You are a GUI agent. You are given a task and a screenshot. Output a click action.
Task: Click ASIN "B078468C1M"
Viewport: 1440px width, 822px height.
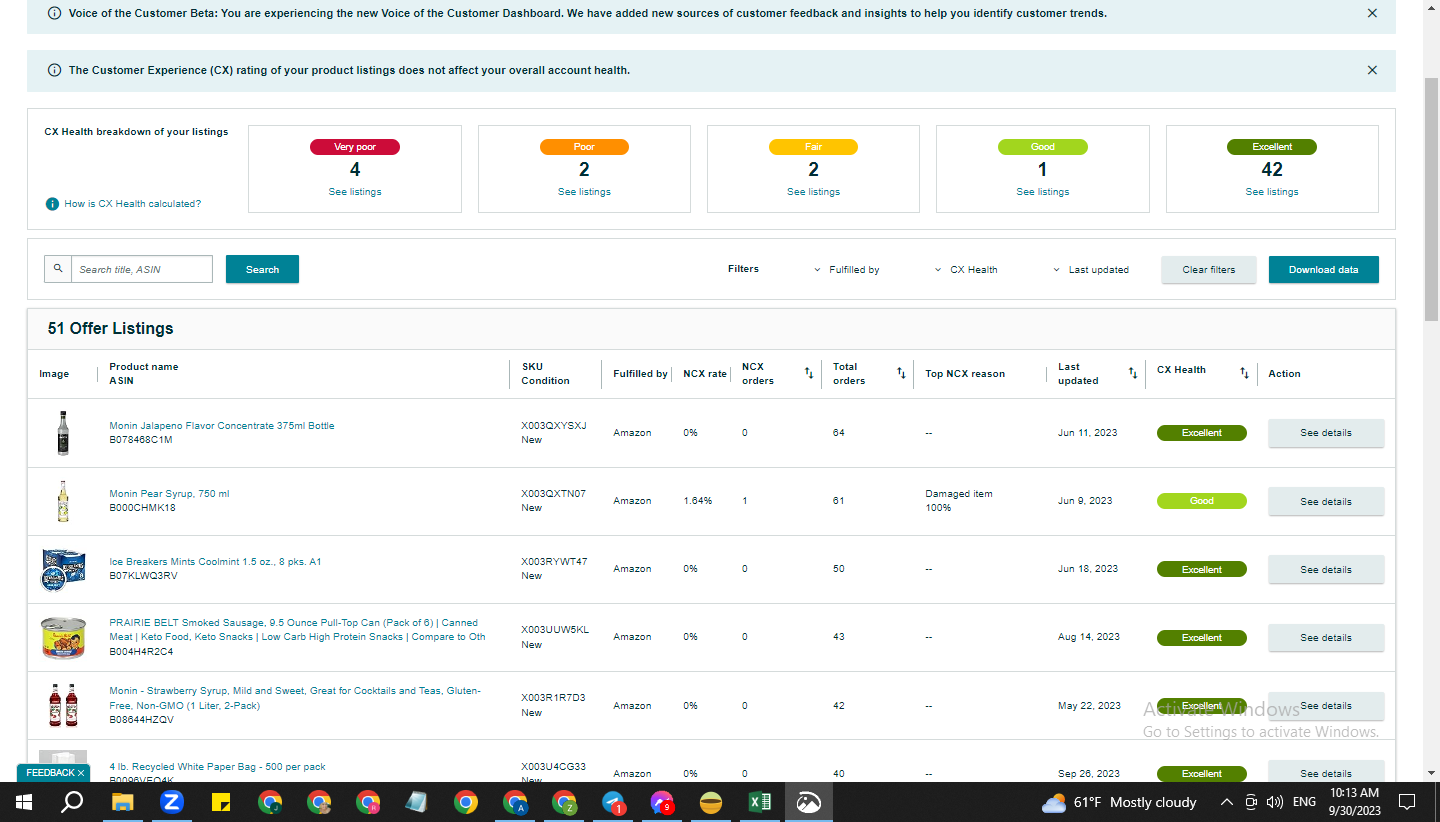click(x=141, y=440)
